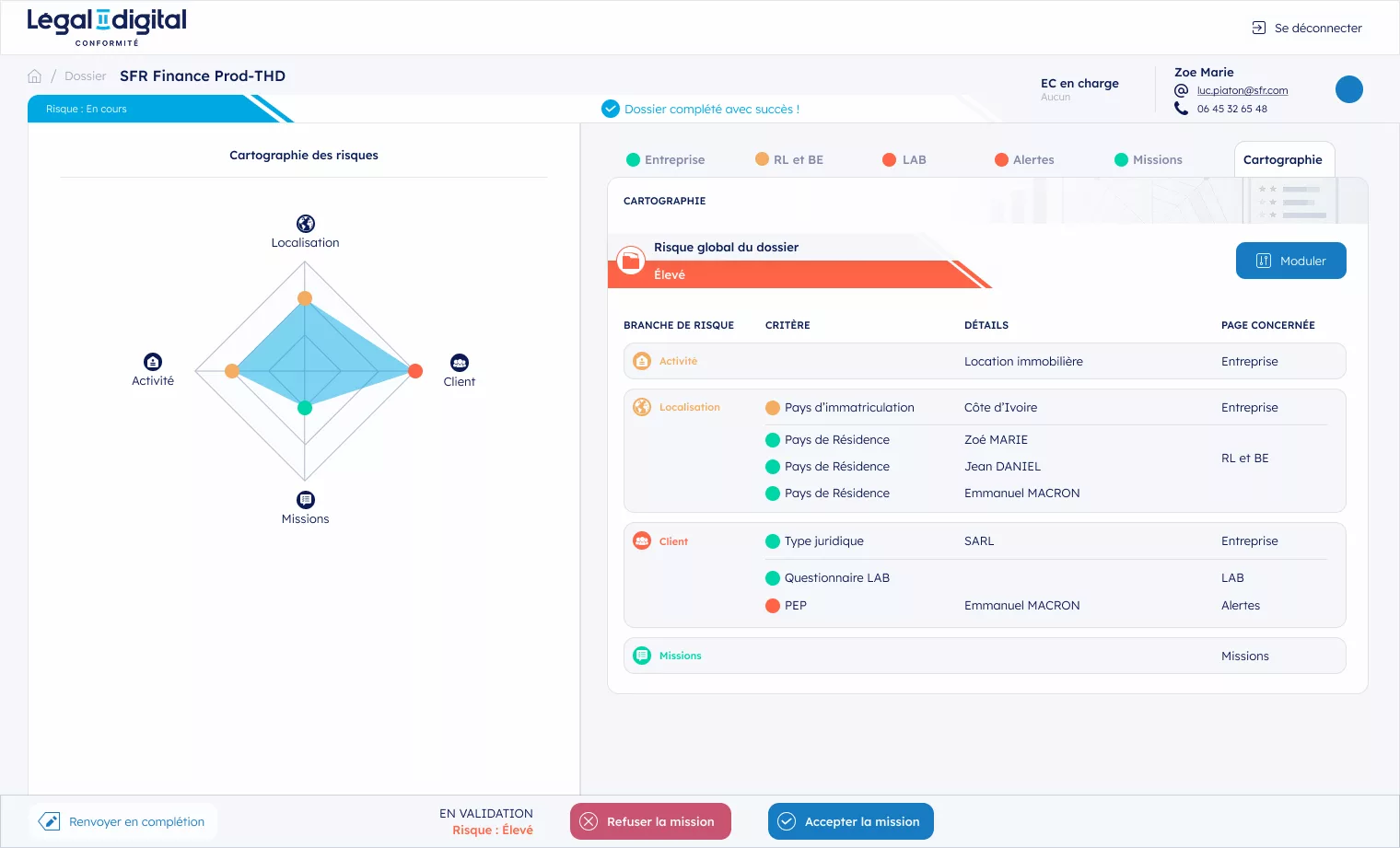
Task: Open the Entreprise tab
Action: tap(665, 159)
